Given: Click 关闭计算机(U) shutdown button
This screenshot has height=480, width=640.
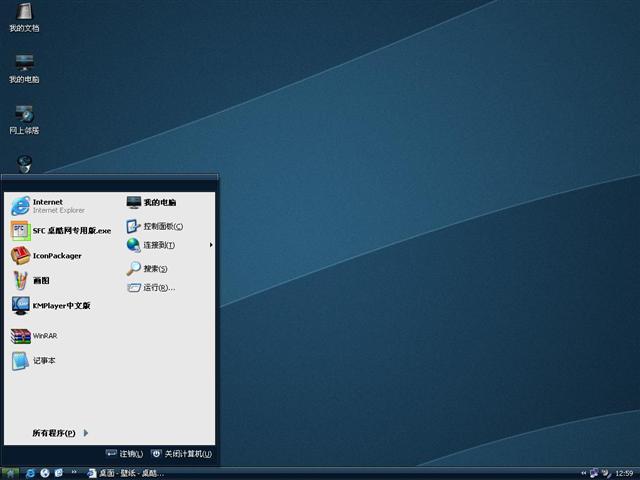Looking at the screenshot, I should pos(181,454).
